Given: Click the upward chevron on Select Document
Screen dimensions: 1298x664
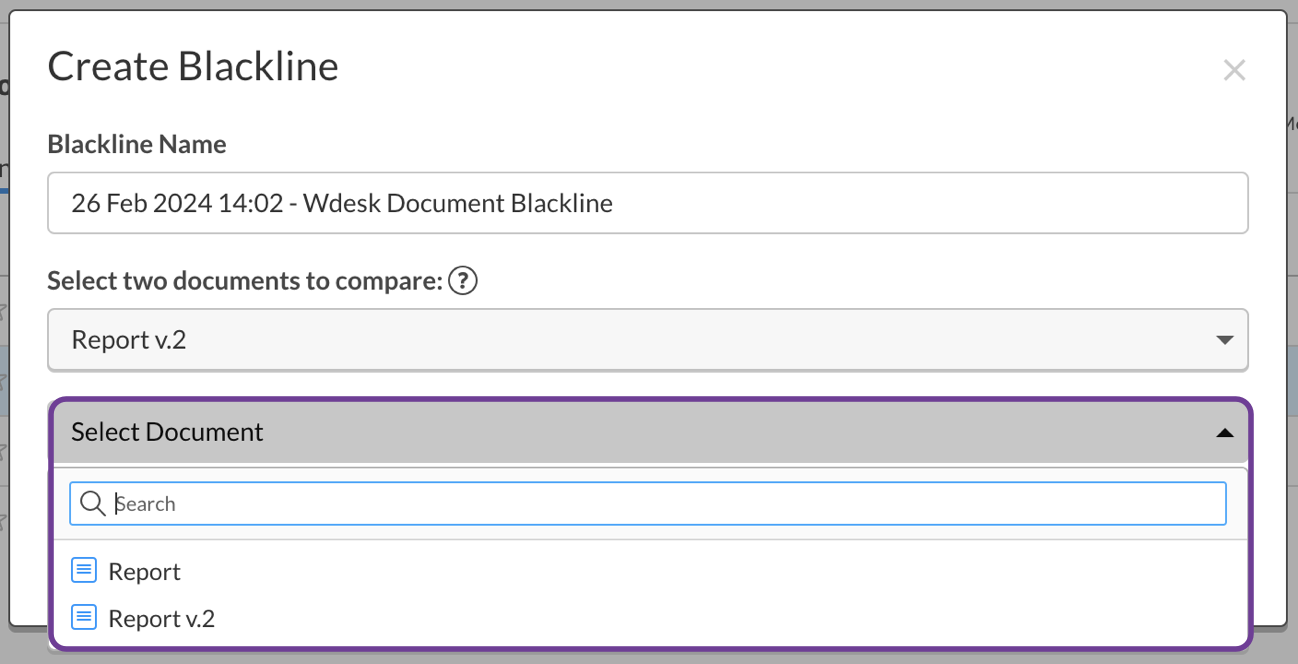Looking at the screenshot, I should (1224, 433).
